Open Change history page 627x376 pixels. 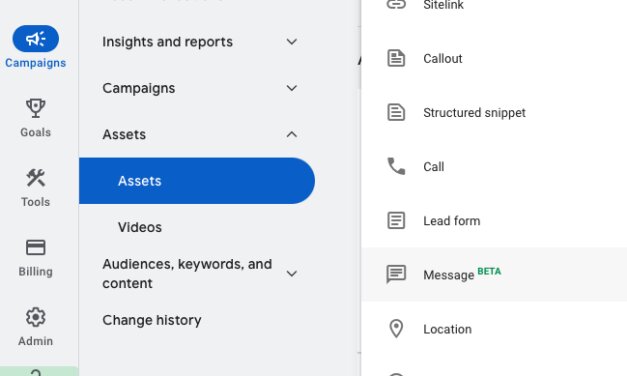point(152,320)
